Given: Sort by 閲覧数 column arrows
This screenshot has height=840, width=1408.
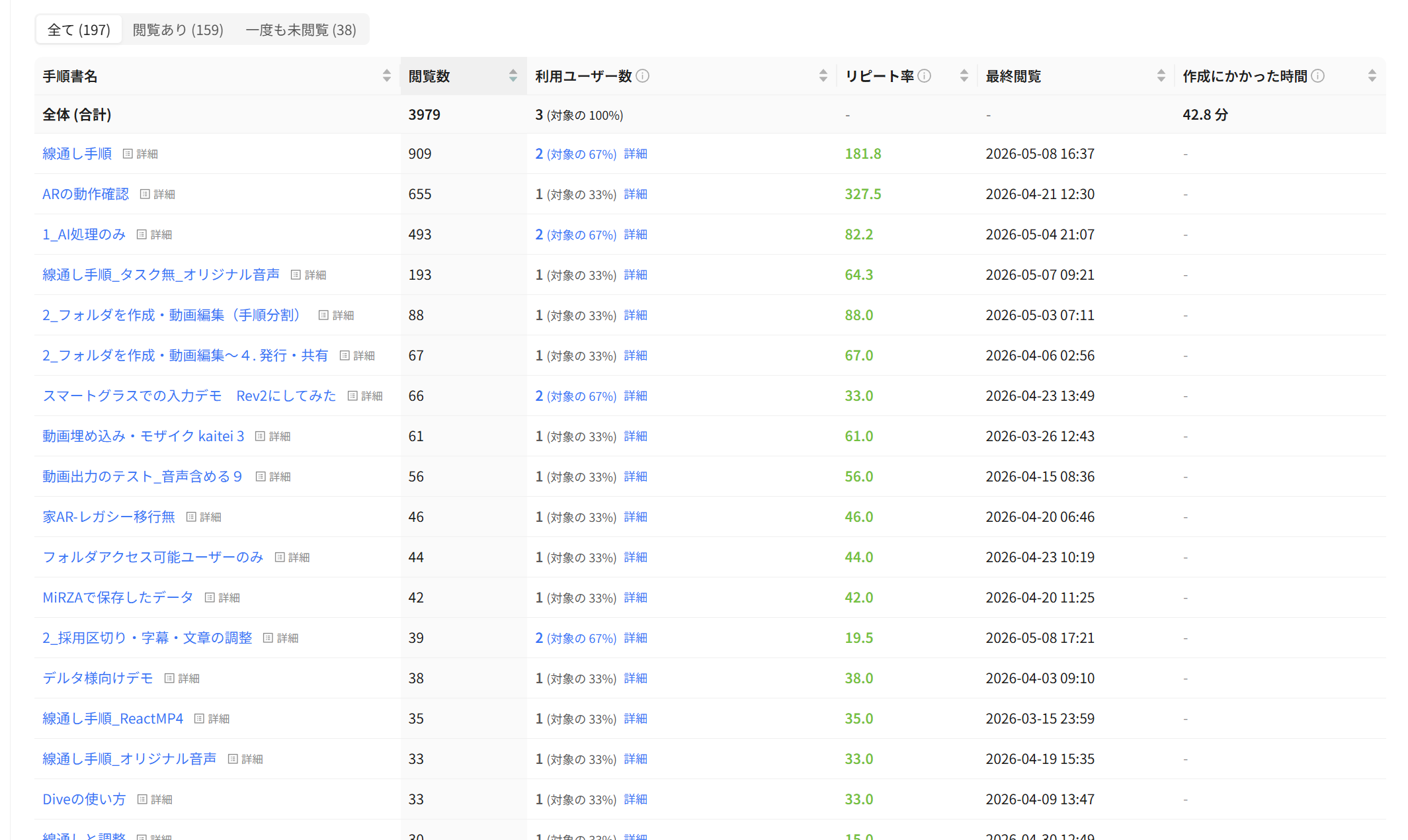Looking at the screenshot, I should (513, 76).
